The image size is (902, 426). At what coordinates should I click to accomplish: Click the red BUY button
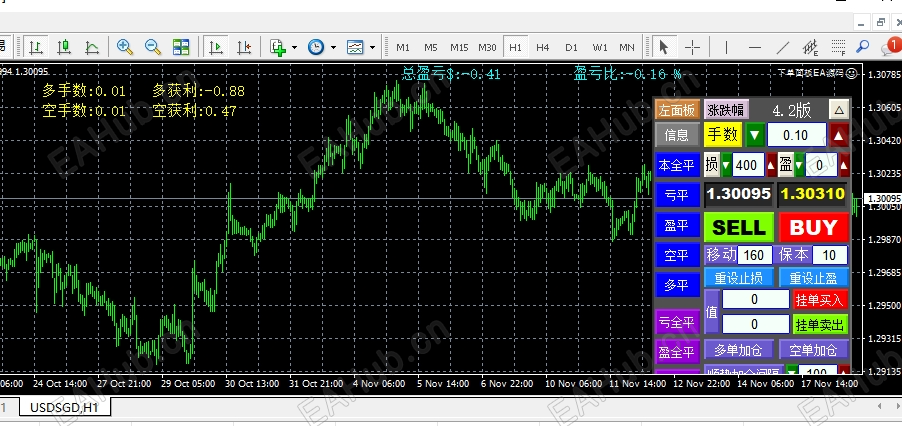pyautogui.click(x=814, y=228)
